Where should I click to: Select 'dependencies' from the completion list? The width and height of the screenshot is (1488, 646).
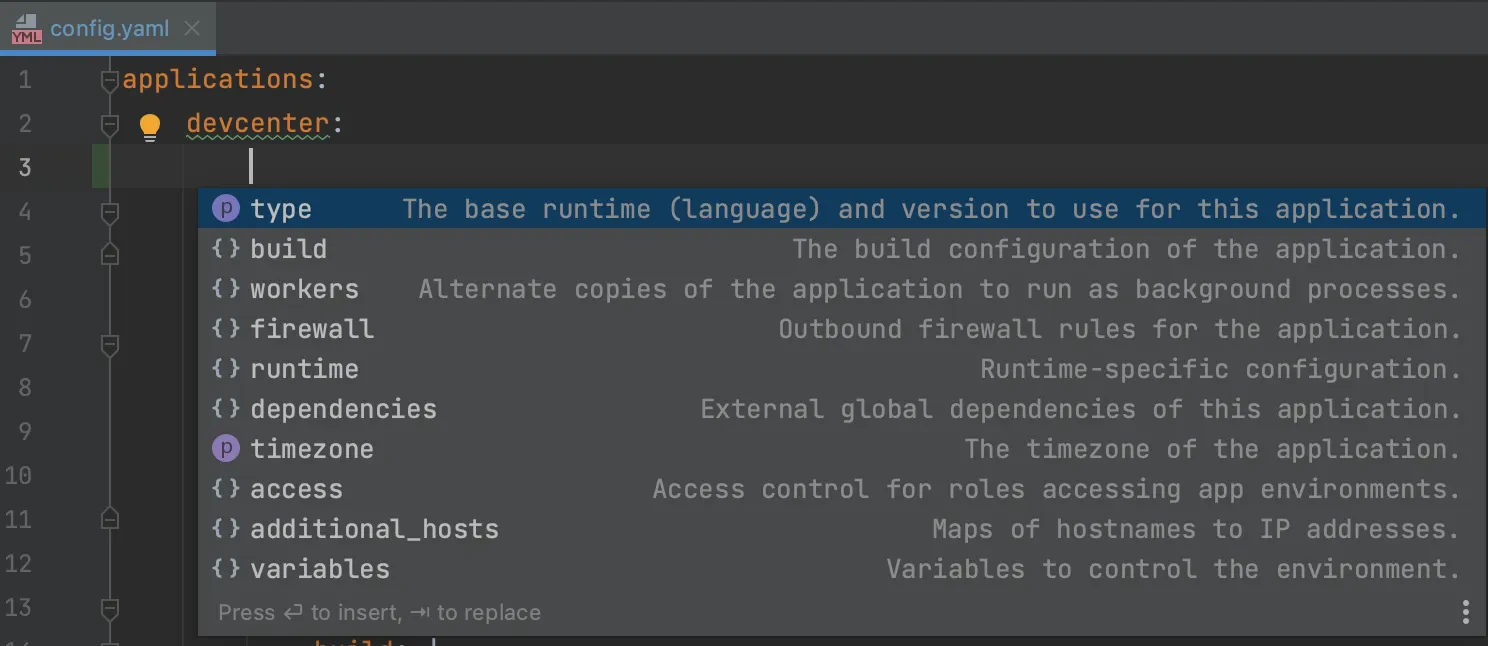(343, 408)
